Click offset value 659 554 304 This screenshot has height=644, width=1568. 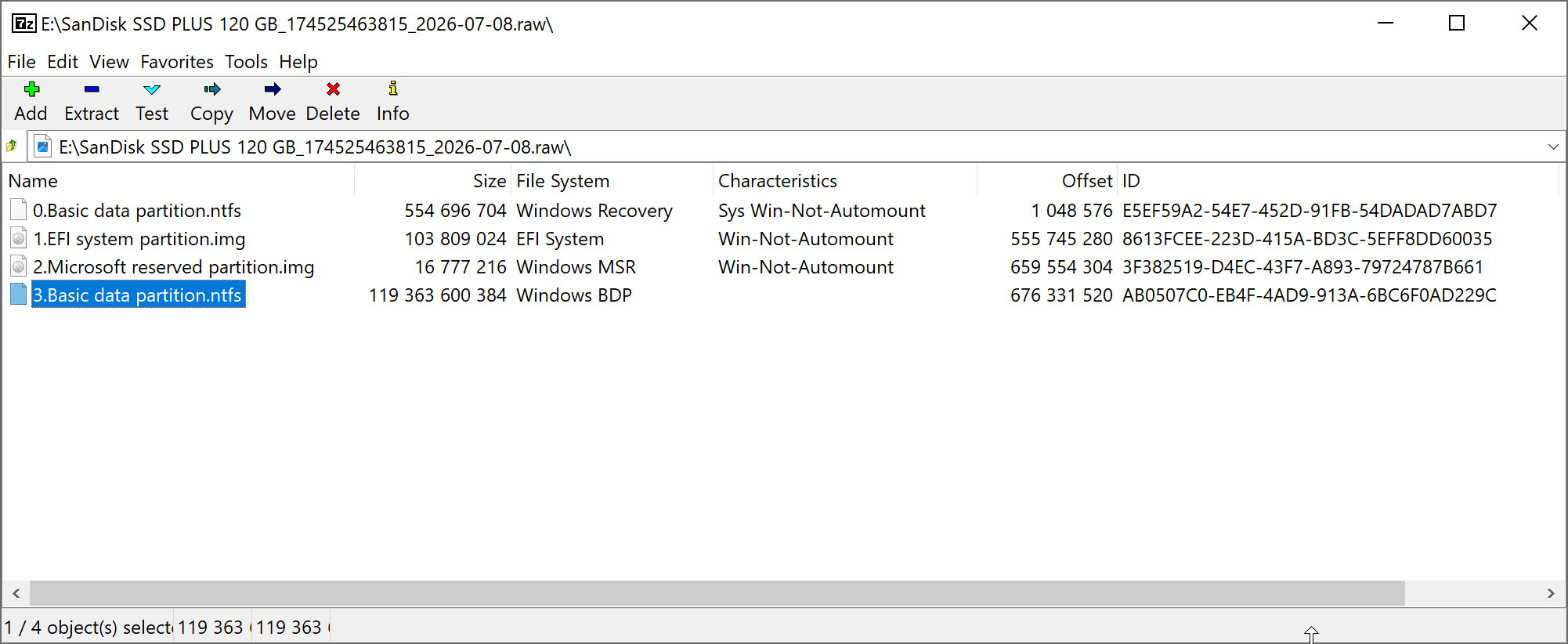coord(1061,266)
